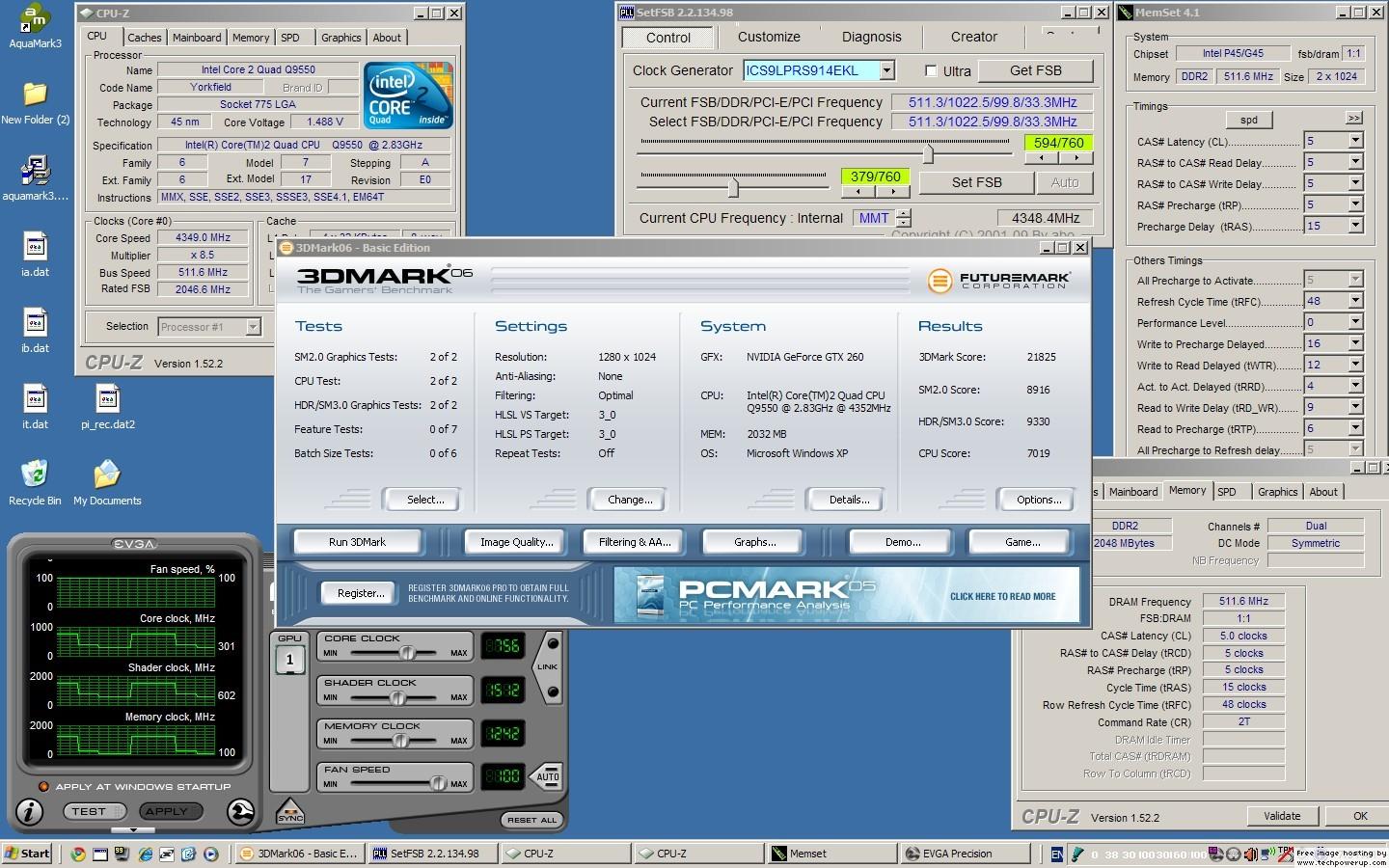The width and height of the screenshot is (1389, 868).
Task: Switch to EVGA Precision taskbar button
Action: click(x=966, y=854)
